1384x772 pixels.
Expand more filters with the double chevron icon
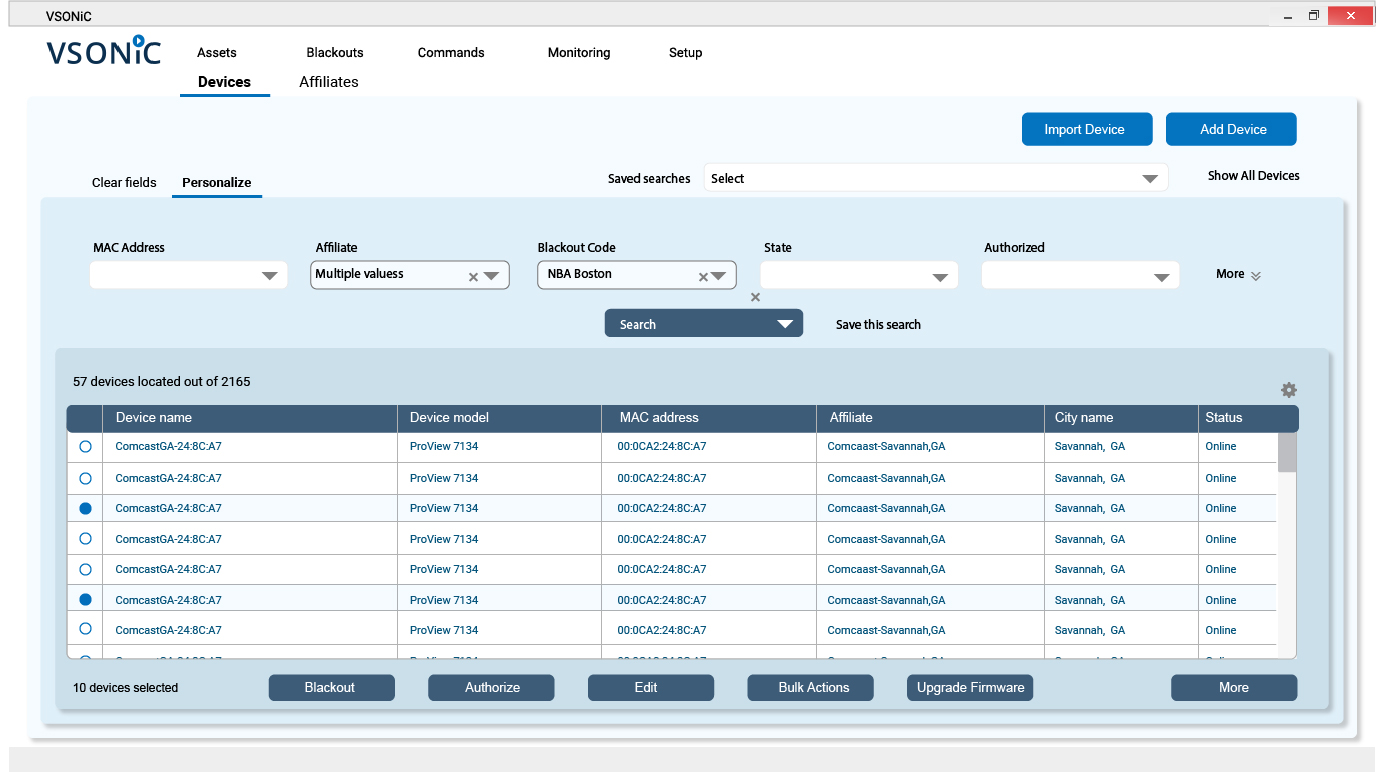click(1256, 276)
